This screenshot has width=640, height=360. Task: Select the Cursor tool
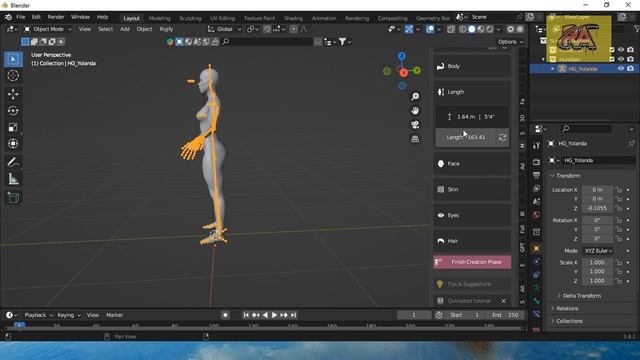point(13,76)
